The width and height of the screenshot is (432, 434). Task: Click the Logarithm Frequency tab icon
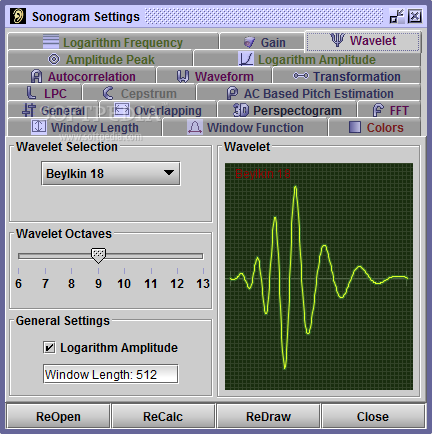[51, 42]
